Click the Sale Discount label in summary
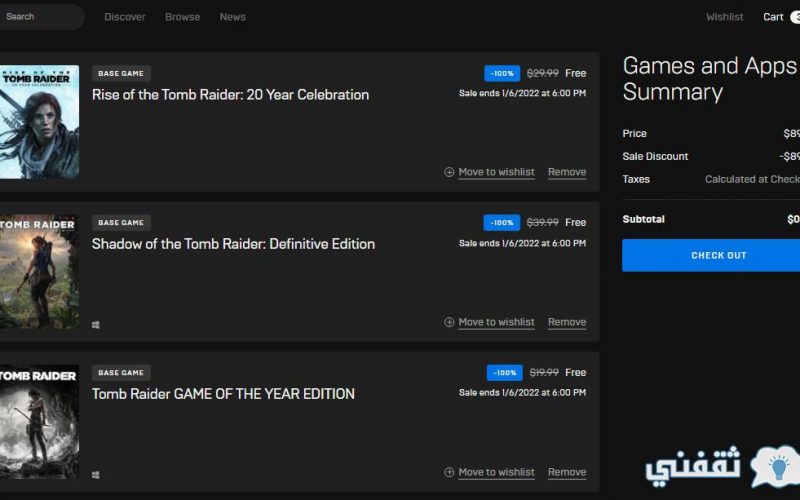The width and height of the screenshot is (800, 500). click(x=655, y=156)
